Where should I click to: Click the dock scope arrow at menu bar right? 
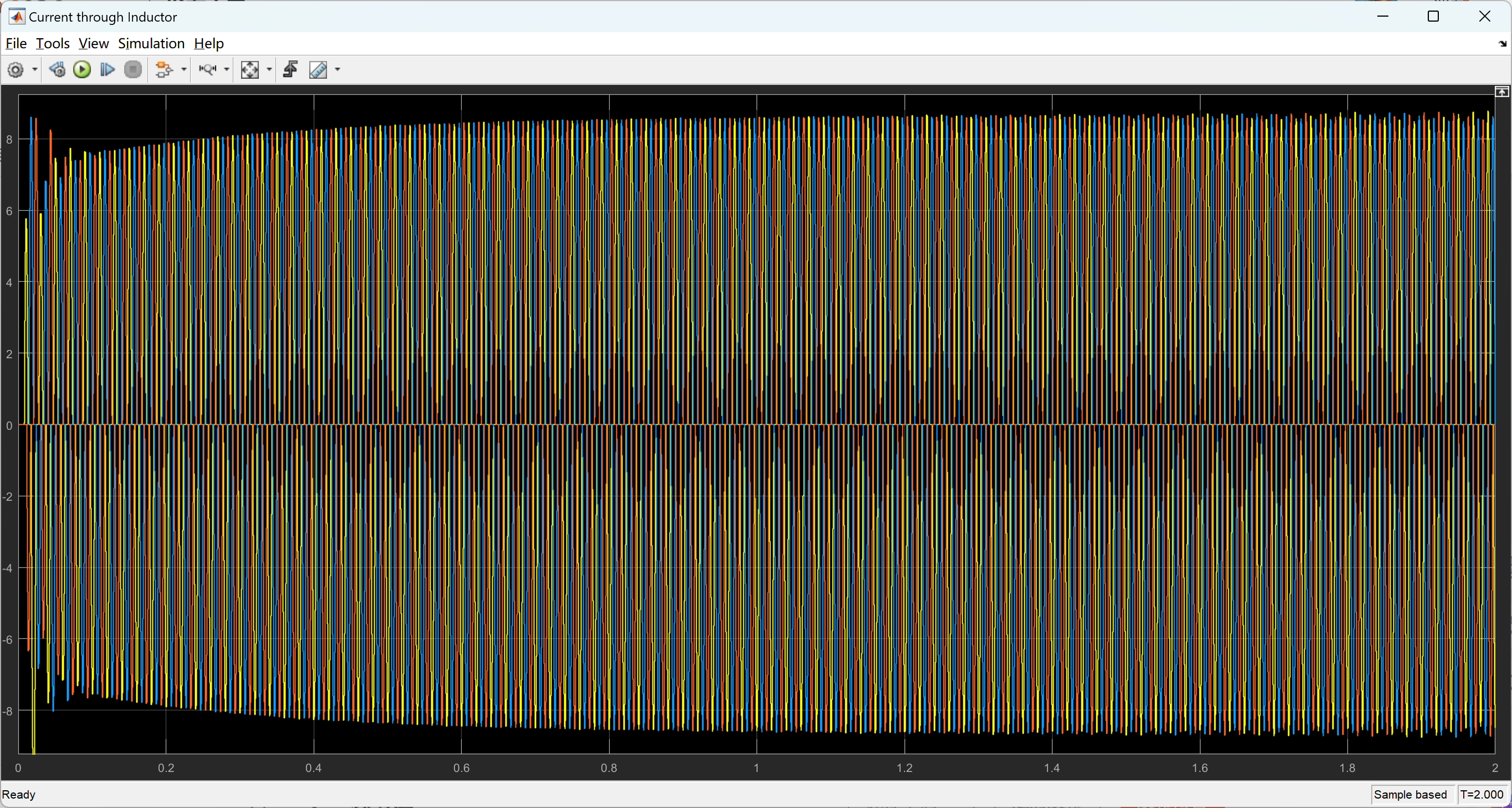coord(1502,44)
